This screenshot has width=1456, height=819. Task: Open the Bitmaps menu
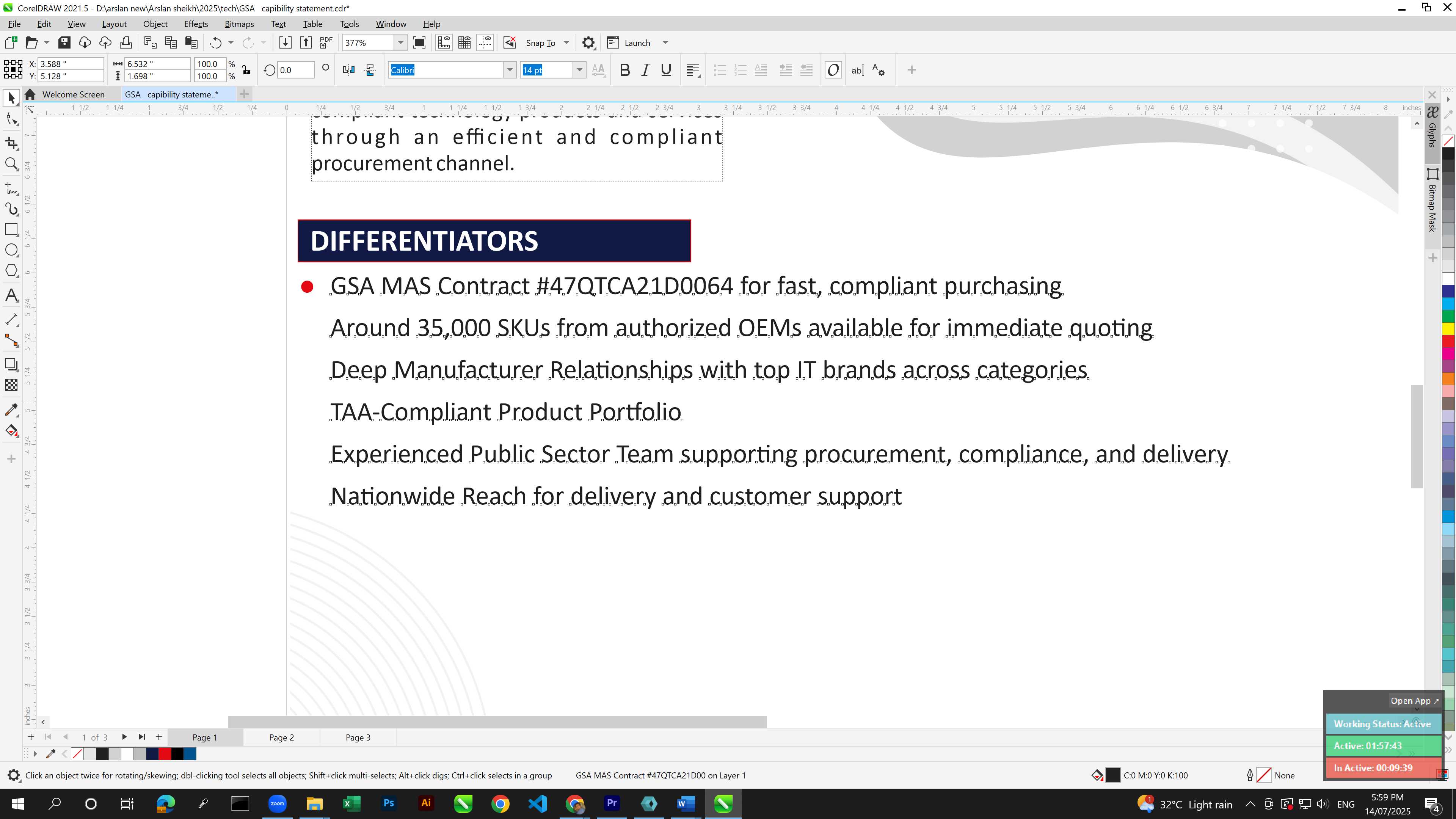click(239, 24)
